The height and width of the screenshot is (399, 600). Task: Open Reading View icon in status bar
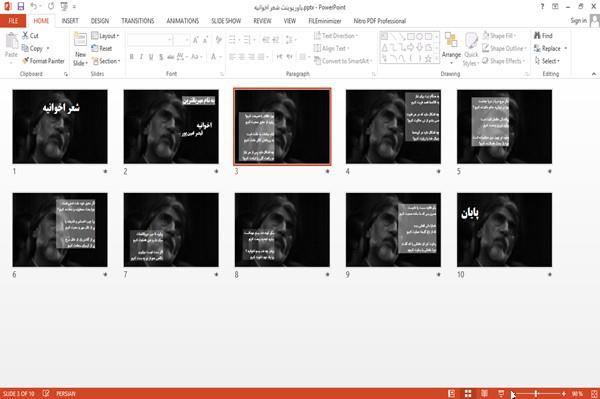(x=484, y=393)
